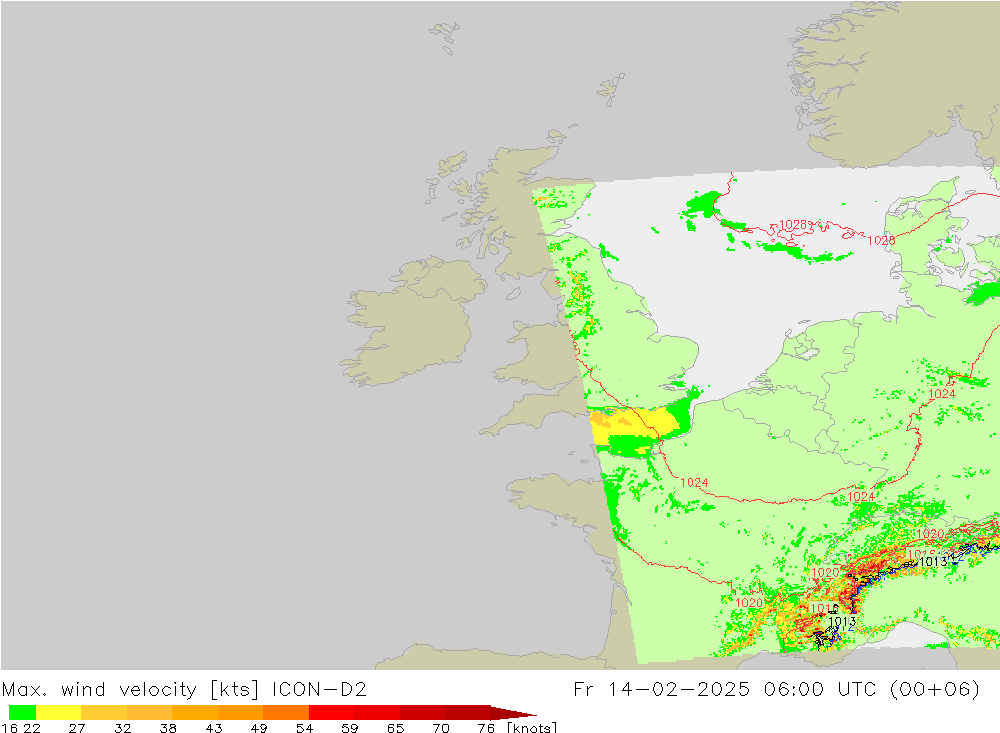Click the legend value '65'
The image size is (1000, 733).
click(395, 728)
